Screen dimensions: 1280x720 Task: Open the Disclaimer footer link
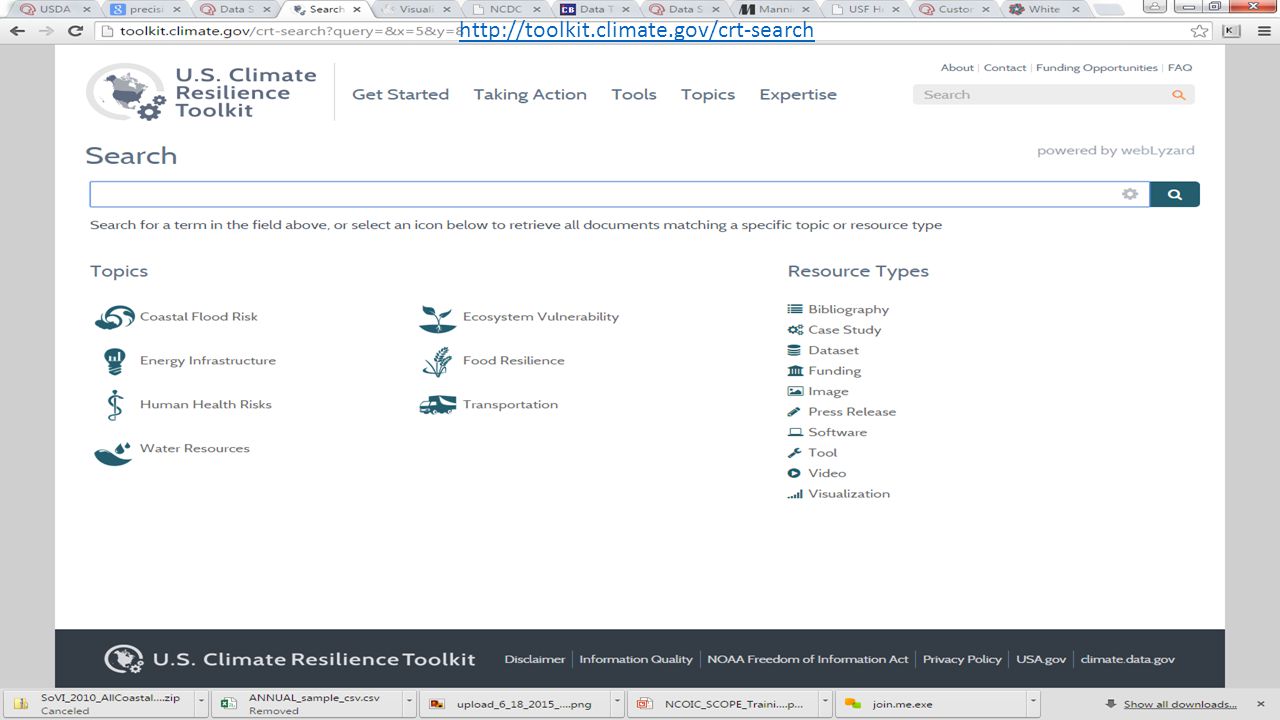coord(535,659)
